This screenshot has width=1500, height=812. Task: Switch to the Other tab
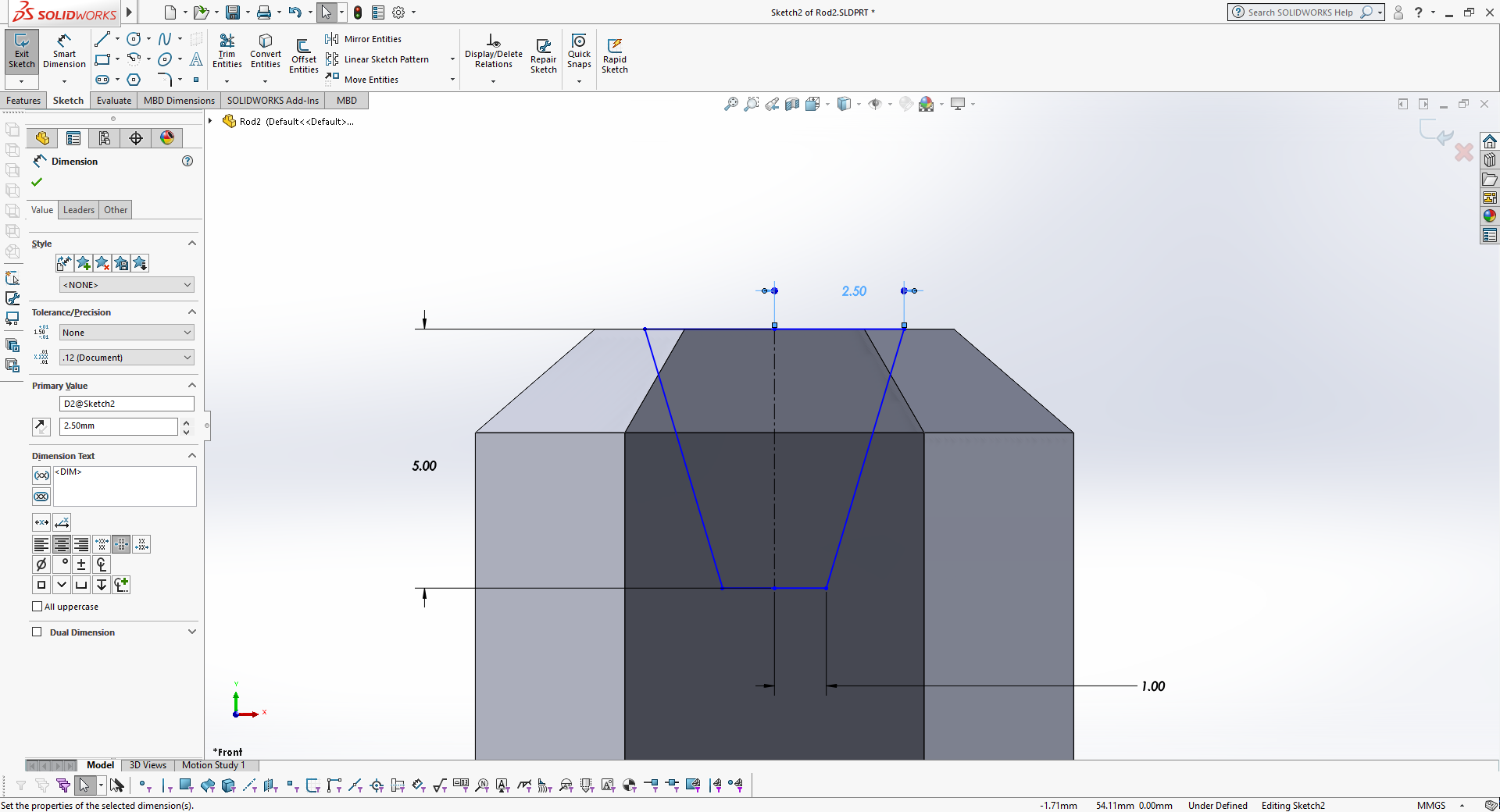(116, 210)
